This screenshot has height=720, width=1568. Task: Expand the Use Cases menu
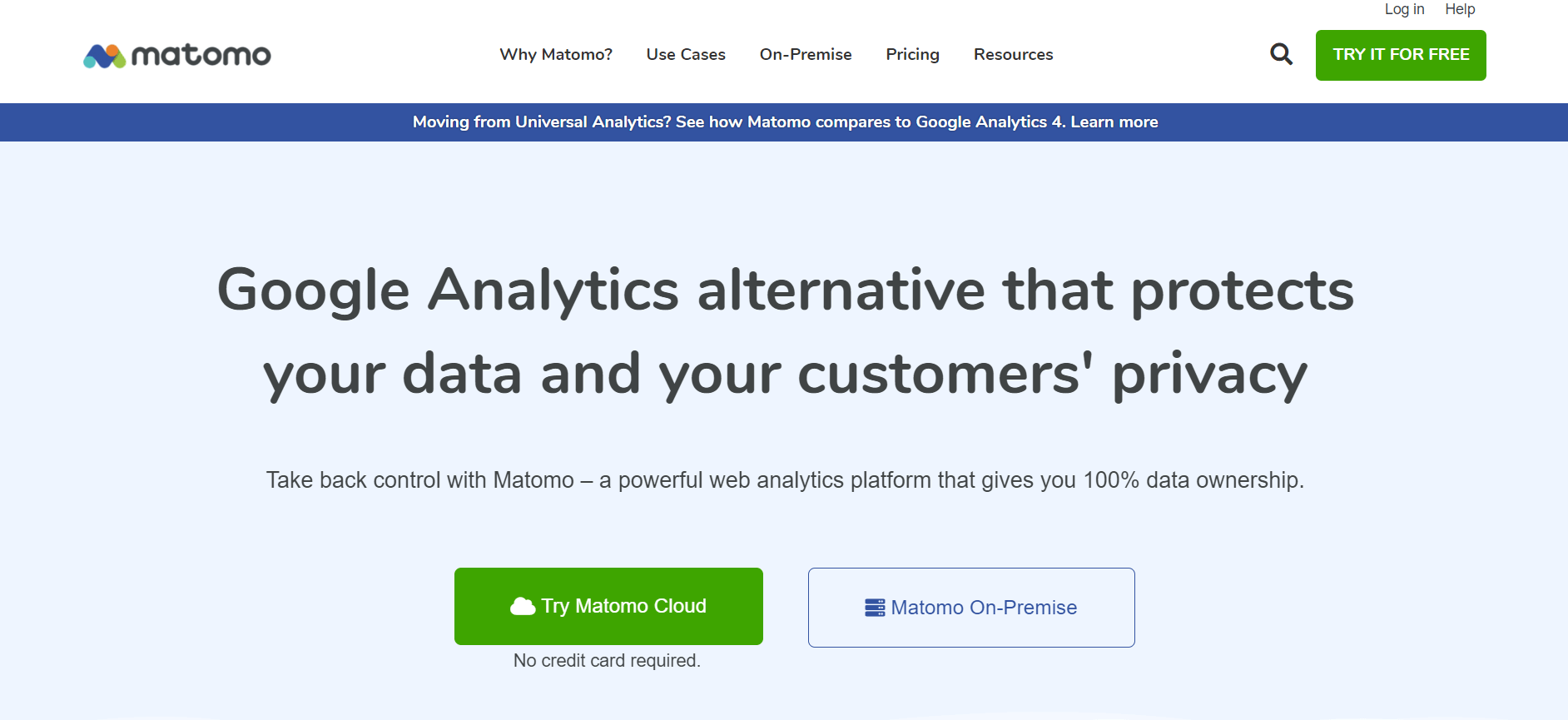(x=686, y=54)
